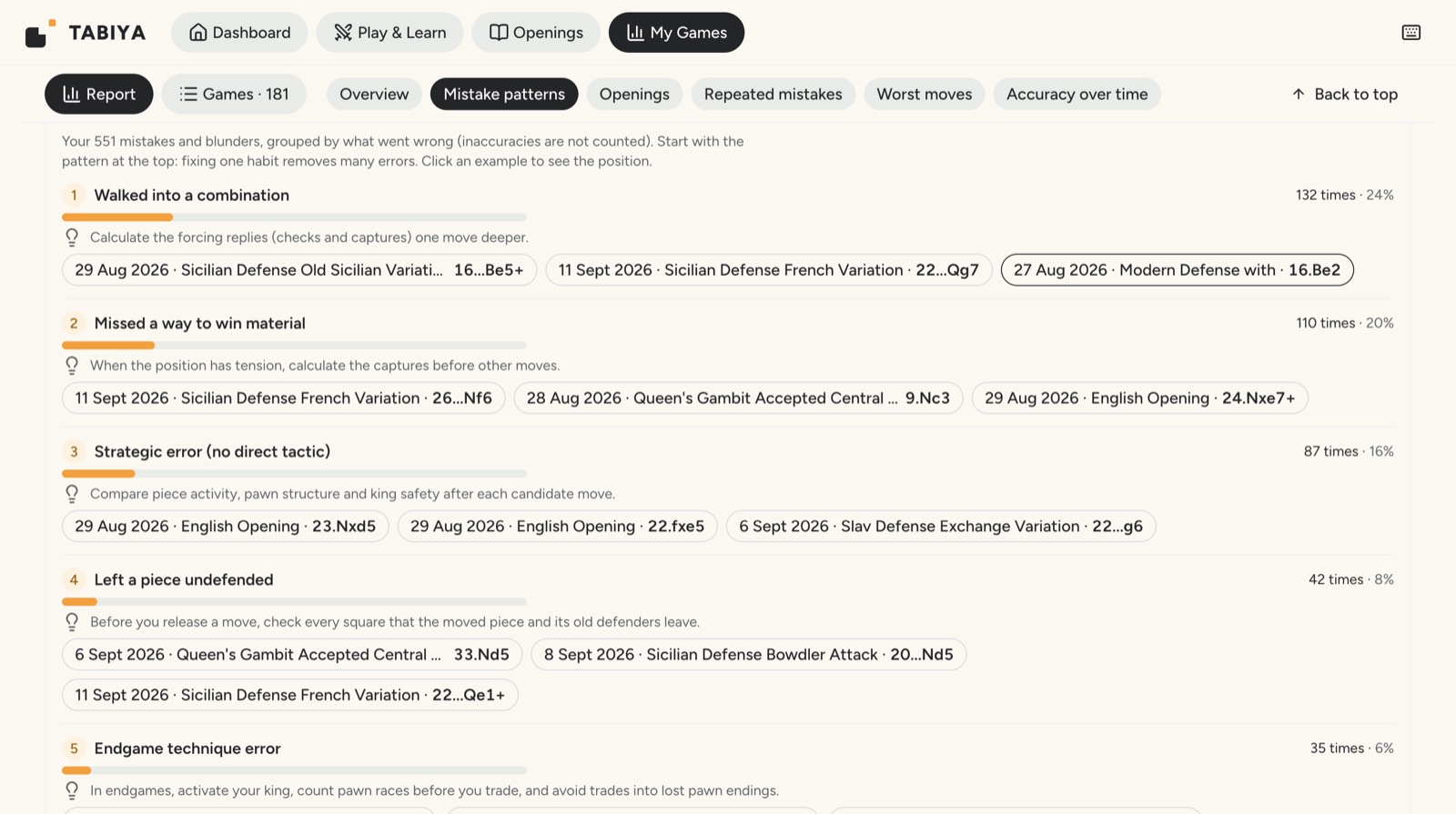
Task: Jump to Accuracy over time section
Action: (x=1077, y=94)
